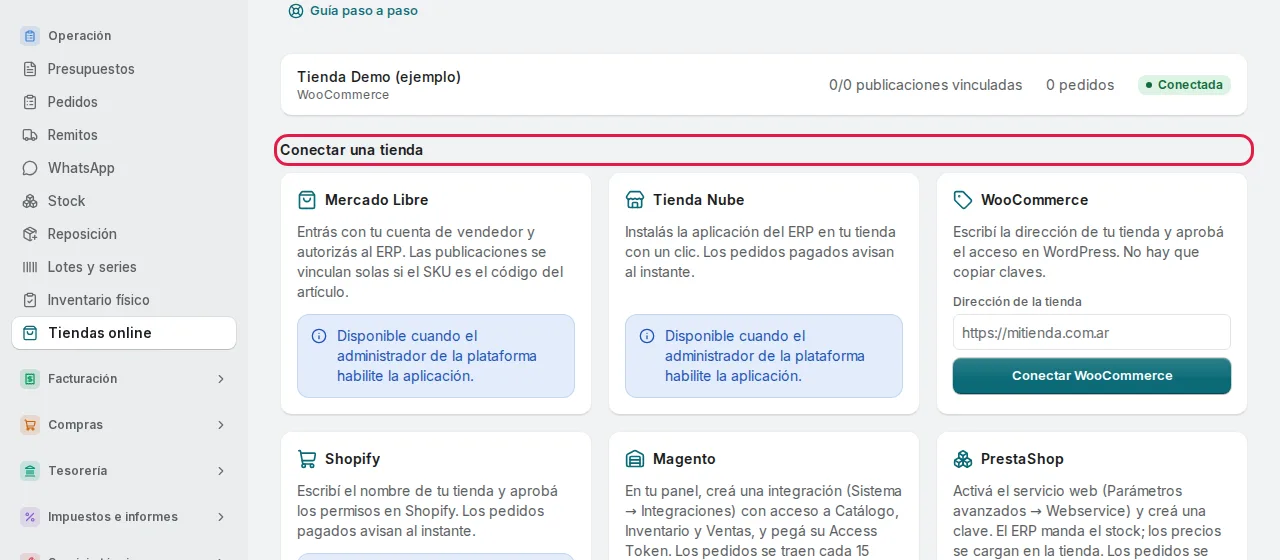Click the Tienda Nube availability notice text
Screen dimensions: 1280x560
click(765, 356)
